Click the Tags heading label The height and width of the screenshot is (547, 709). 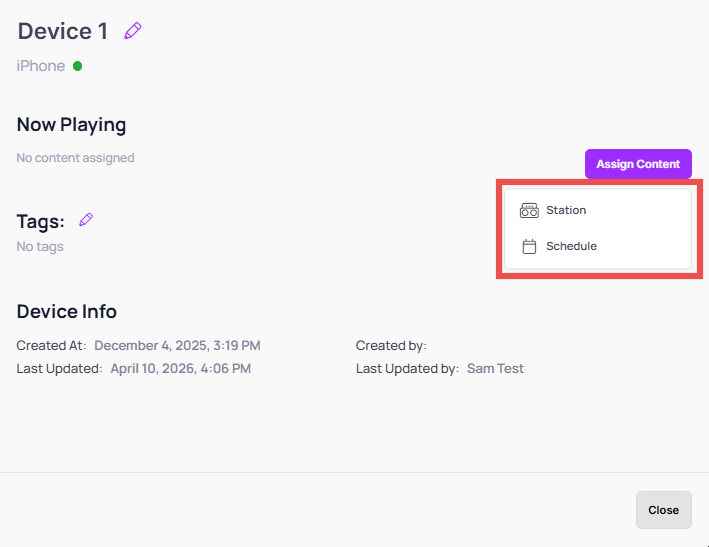[x=41, y=221]
